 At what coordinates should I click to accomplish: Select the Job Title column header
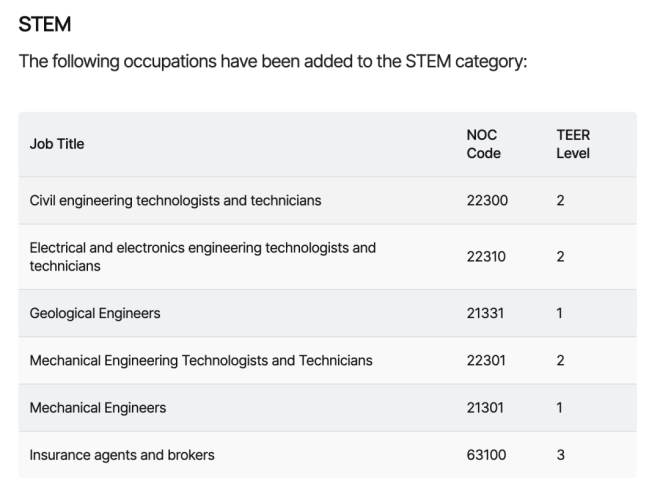coord(57,144)
